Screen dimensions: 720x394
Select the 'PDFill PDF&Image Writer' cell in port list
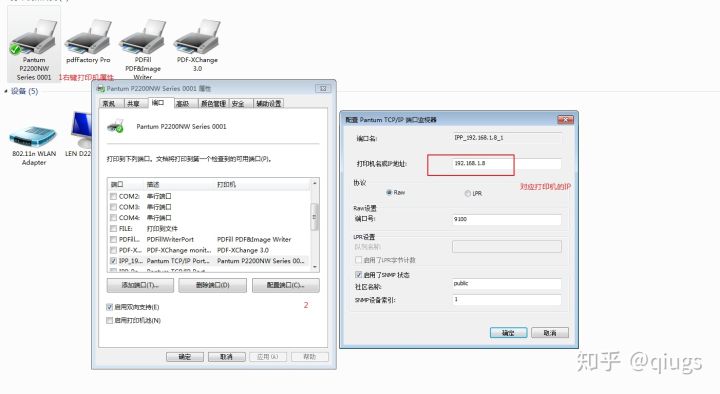pos(254,239)
